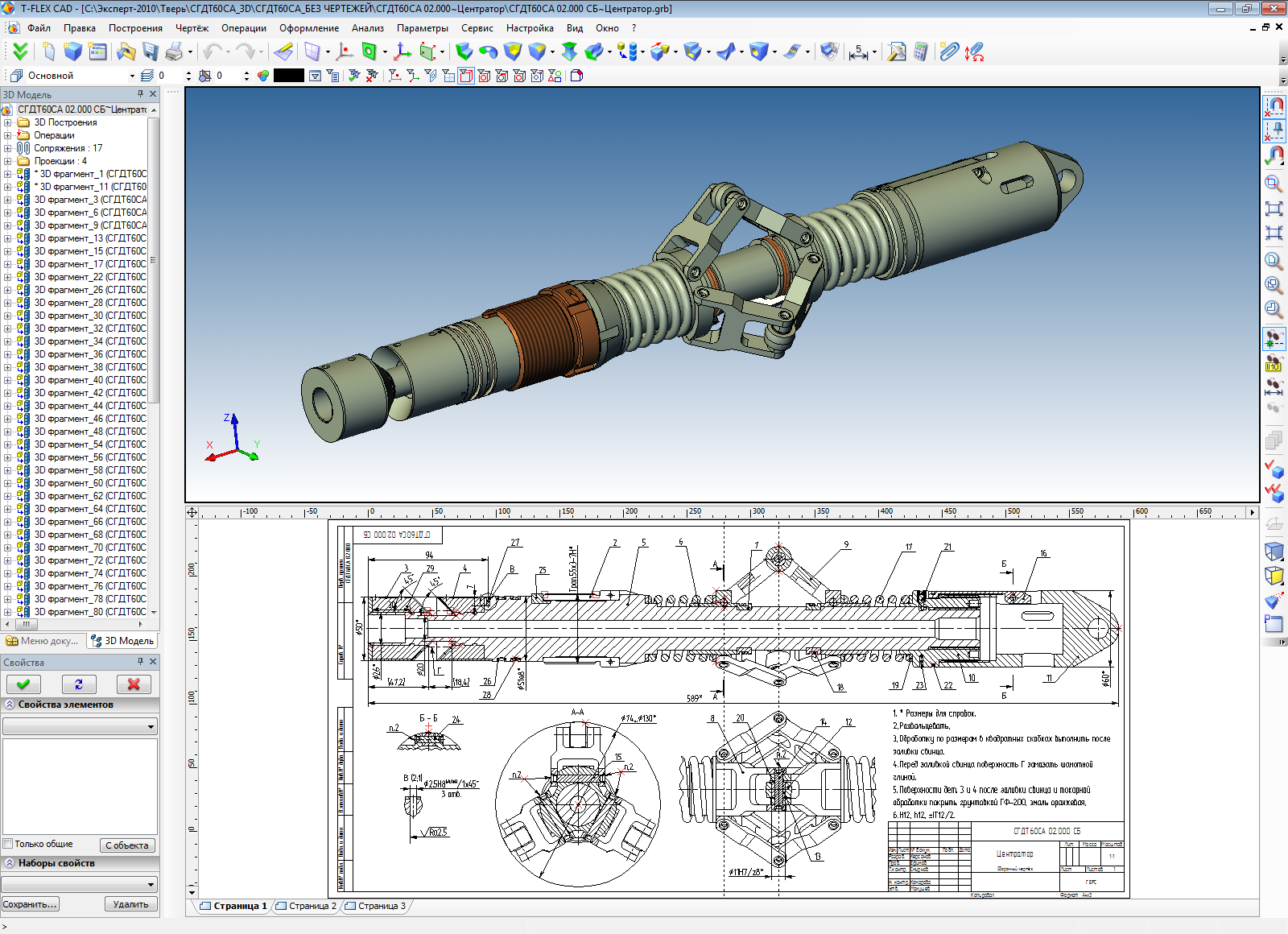Expand the 'Операции' tree node

coord(8,135)
